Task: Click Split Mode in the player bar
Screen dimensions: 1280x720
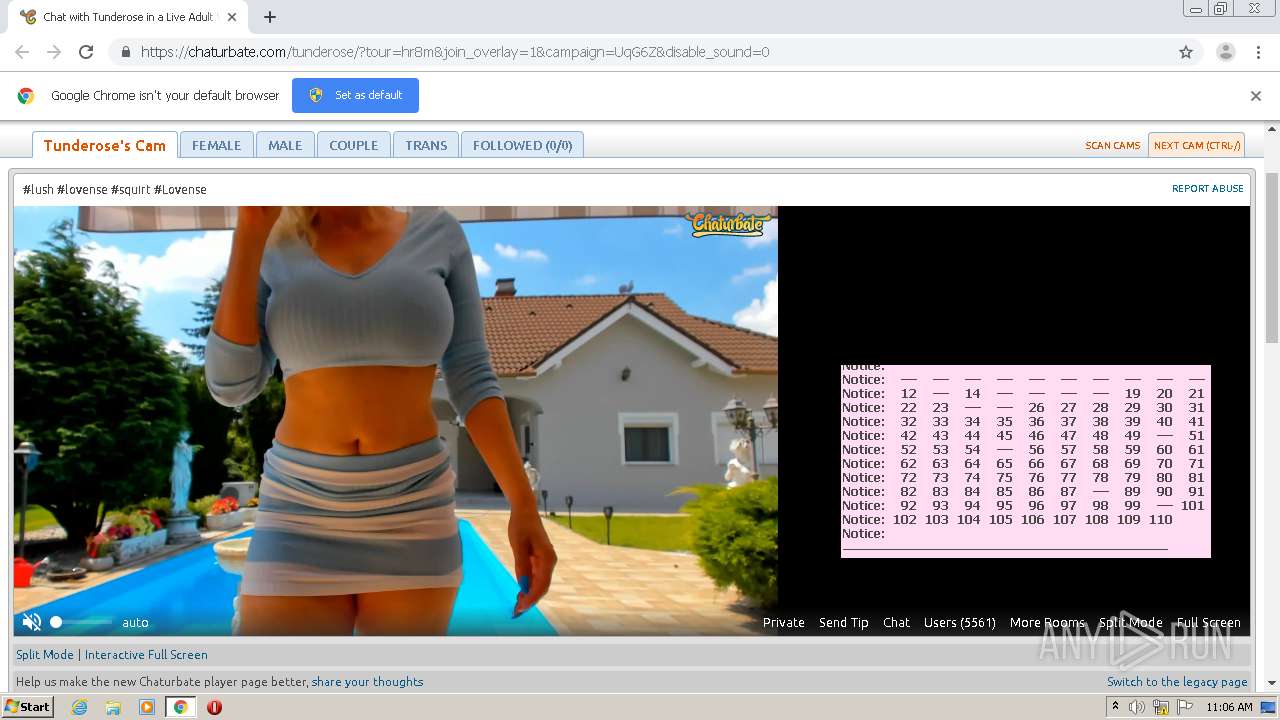Action: tap(1131, 622)
